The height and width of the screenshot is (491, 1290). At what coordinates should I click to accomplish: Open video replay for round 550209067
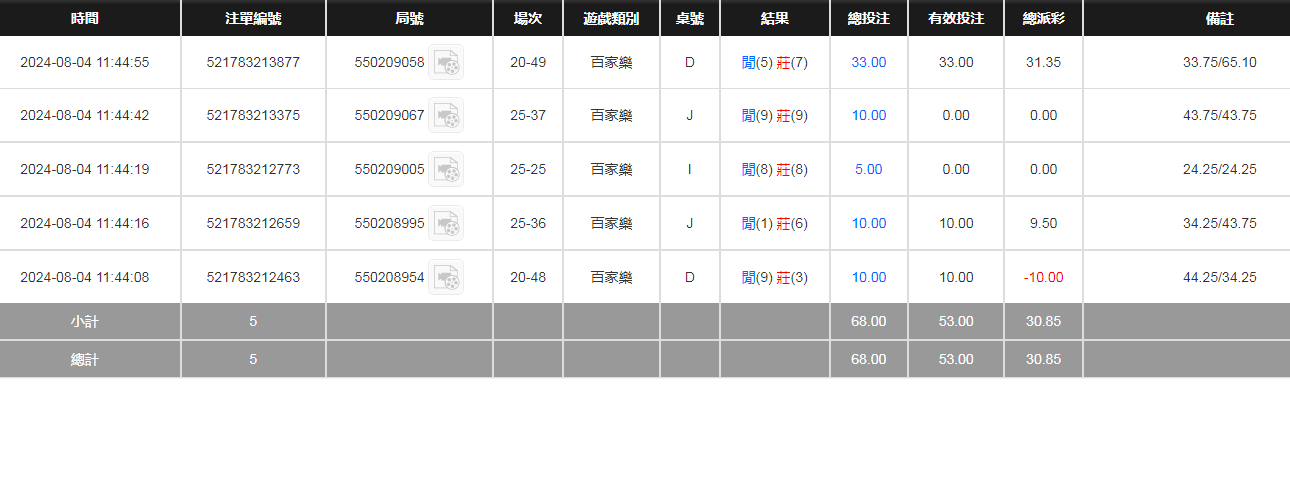pyautogui.click(x=446, y=116)
